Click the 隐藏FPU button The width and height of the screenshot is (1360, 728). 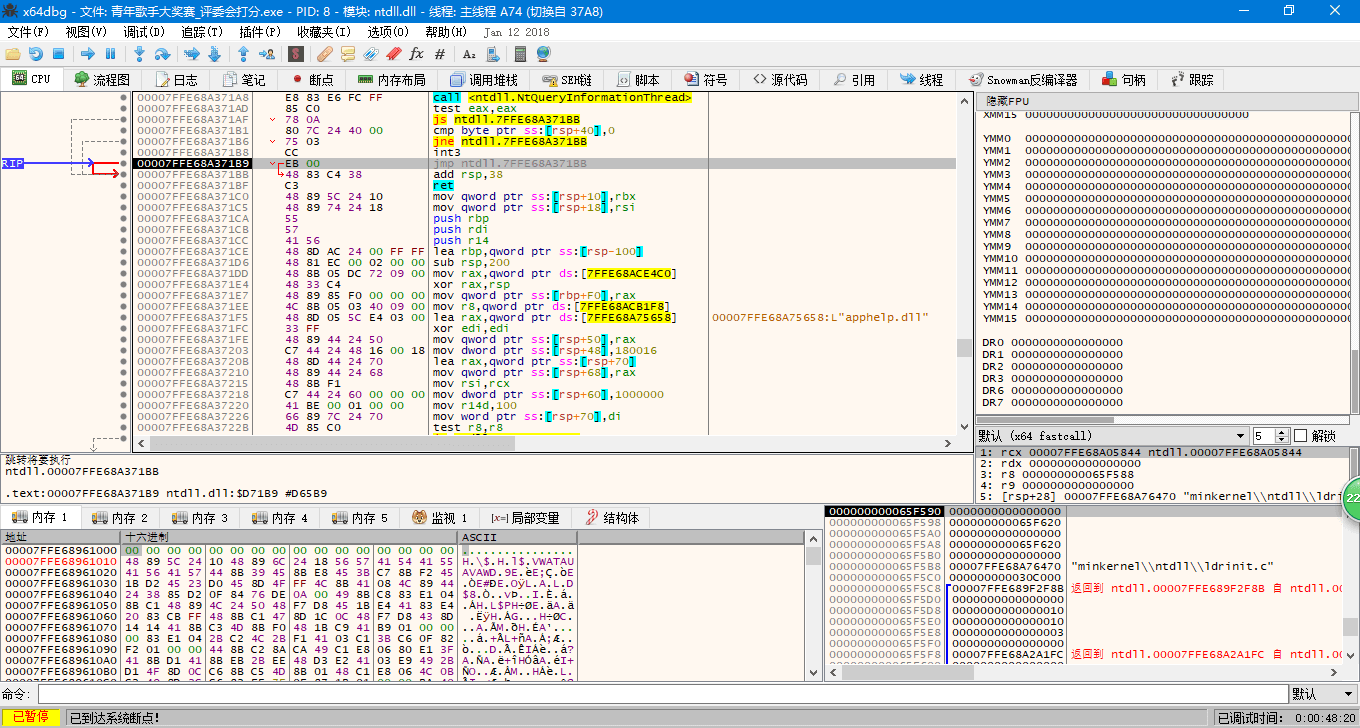tap(1008, 101)
